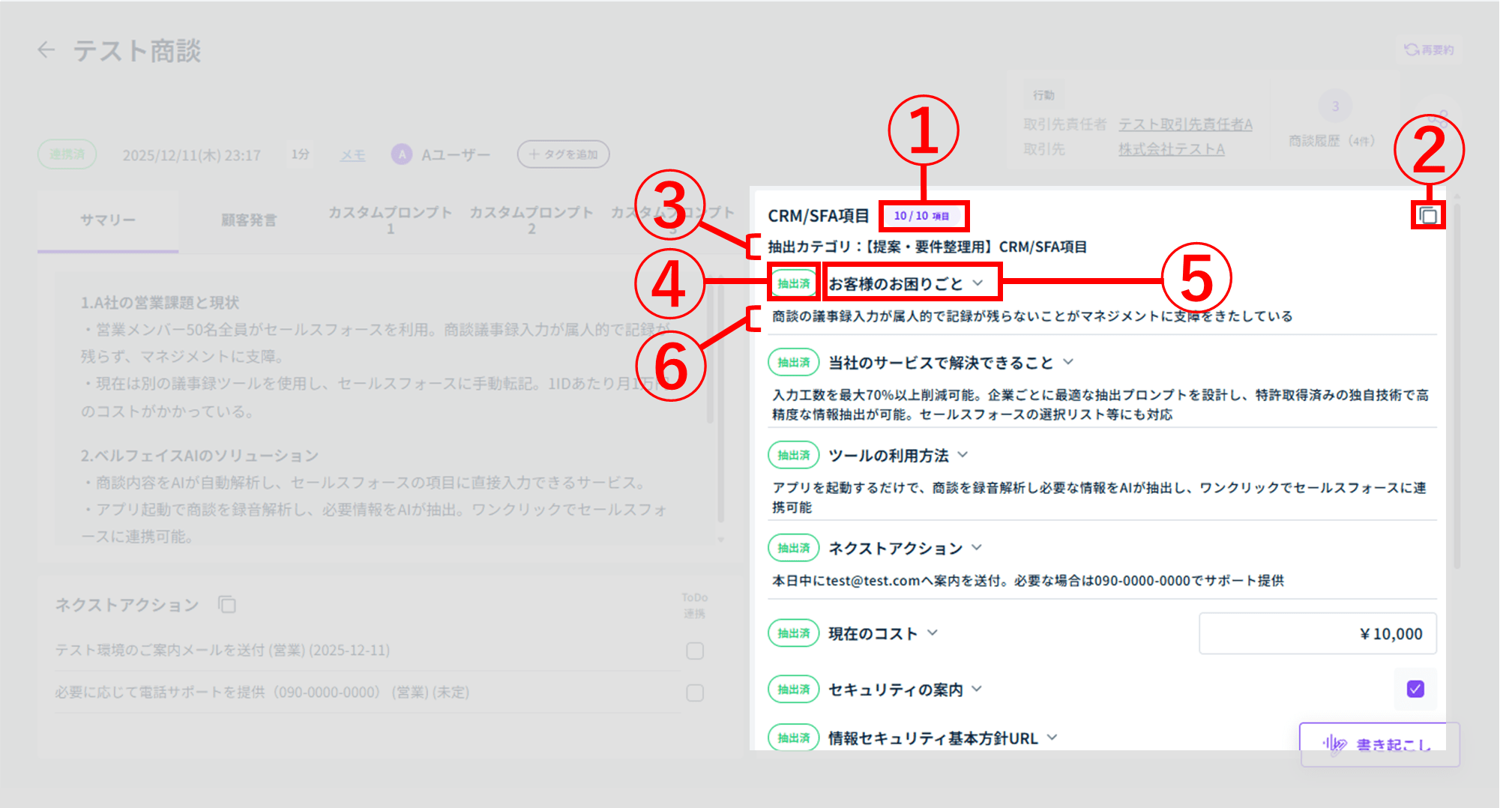Check the 電話サポート ToDo checkbox
The height and width of the screenshot is (808, 1512).
[695, 693]
